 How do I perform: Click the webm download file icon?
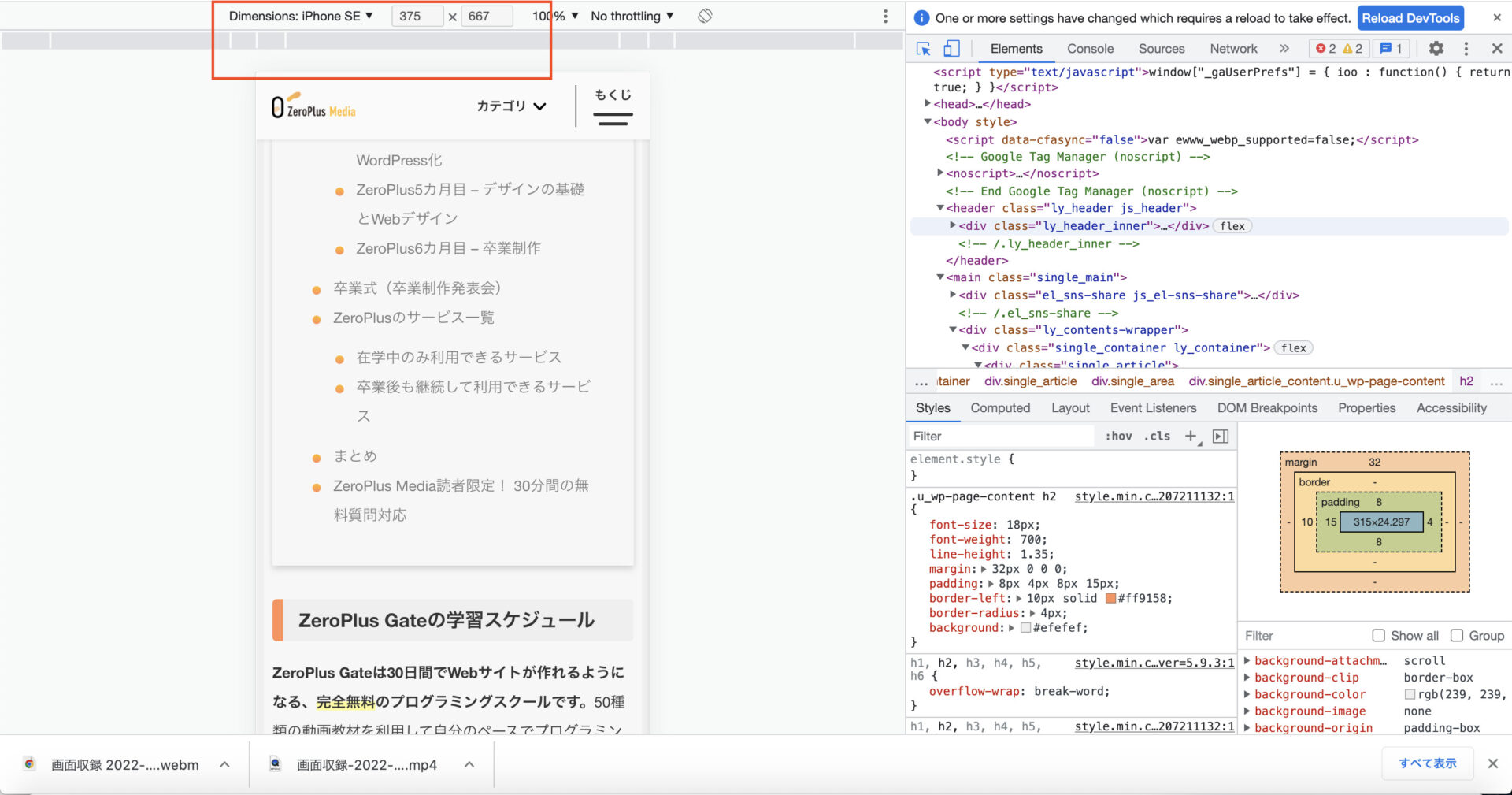[x=30, y=763]
